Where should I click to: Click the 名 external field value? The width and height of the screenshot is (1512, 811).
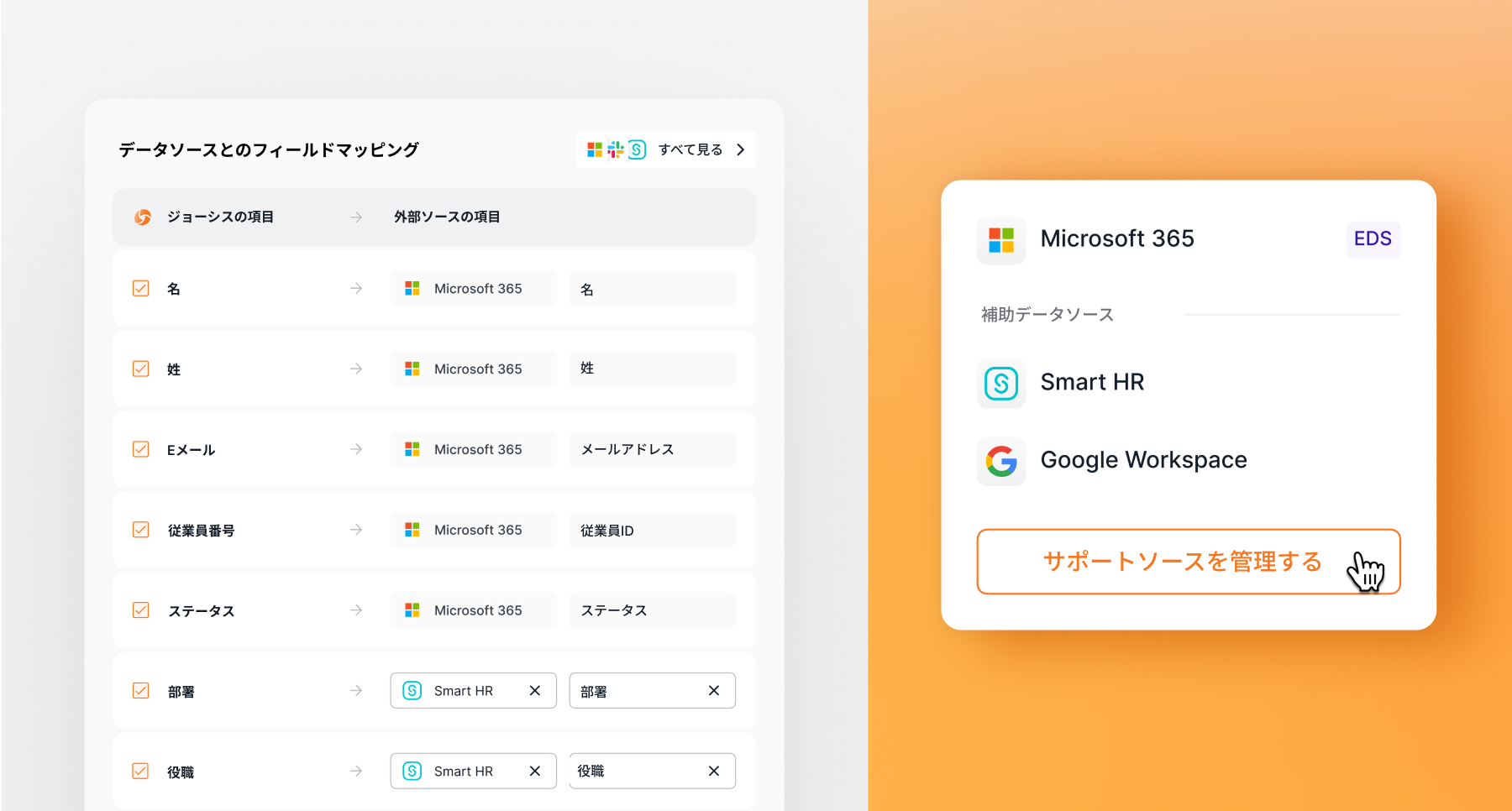(x=653, y=289)
